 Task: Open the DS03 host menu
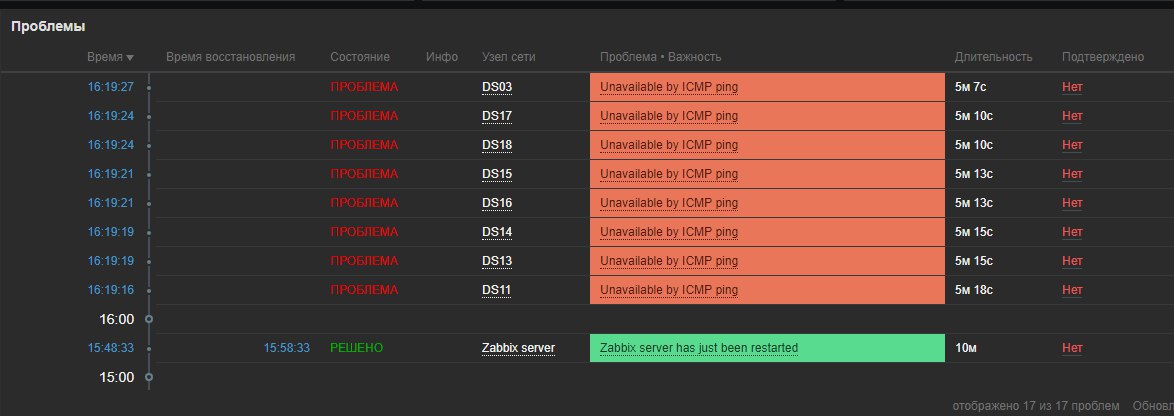[497, 87]
